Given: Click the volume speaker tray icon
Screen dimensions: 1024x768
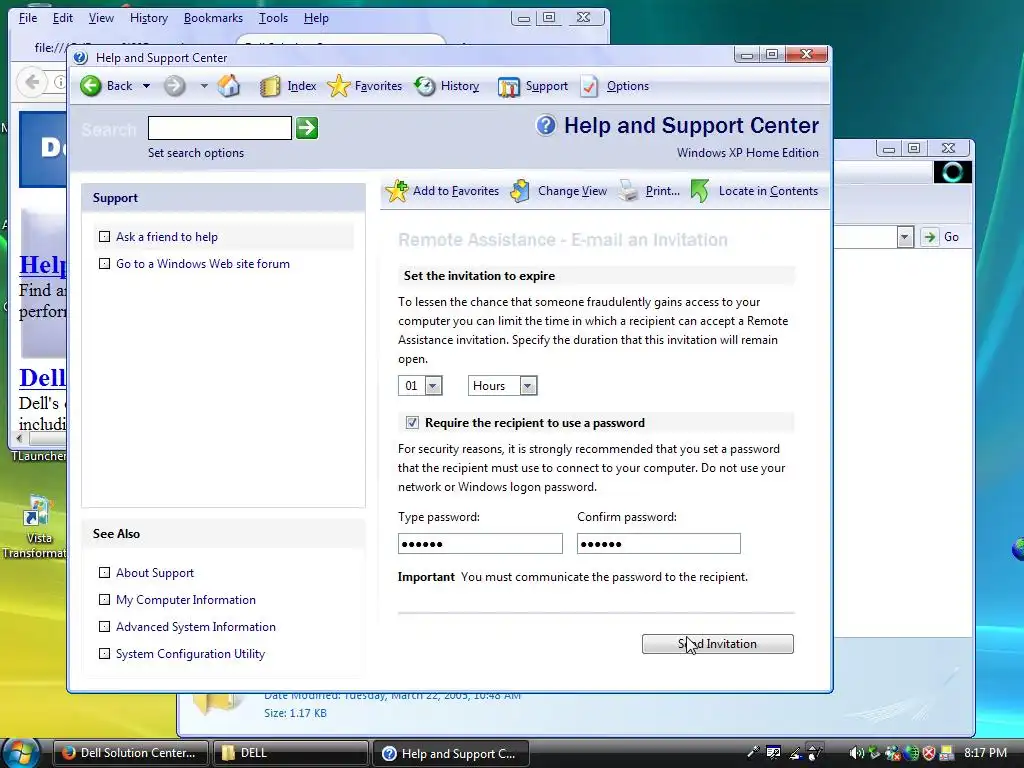Looking at the screenshot, I should [856, 753].
